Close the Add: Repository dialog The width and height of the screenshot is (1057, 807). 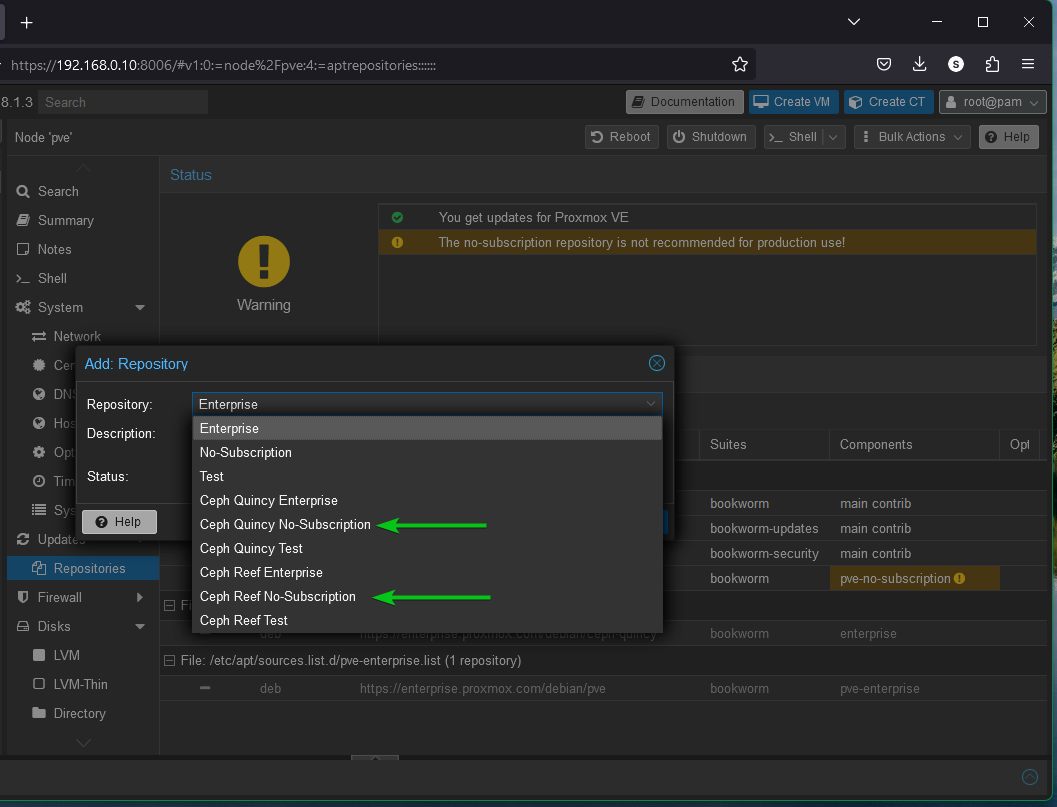657,363
